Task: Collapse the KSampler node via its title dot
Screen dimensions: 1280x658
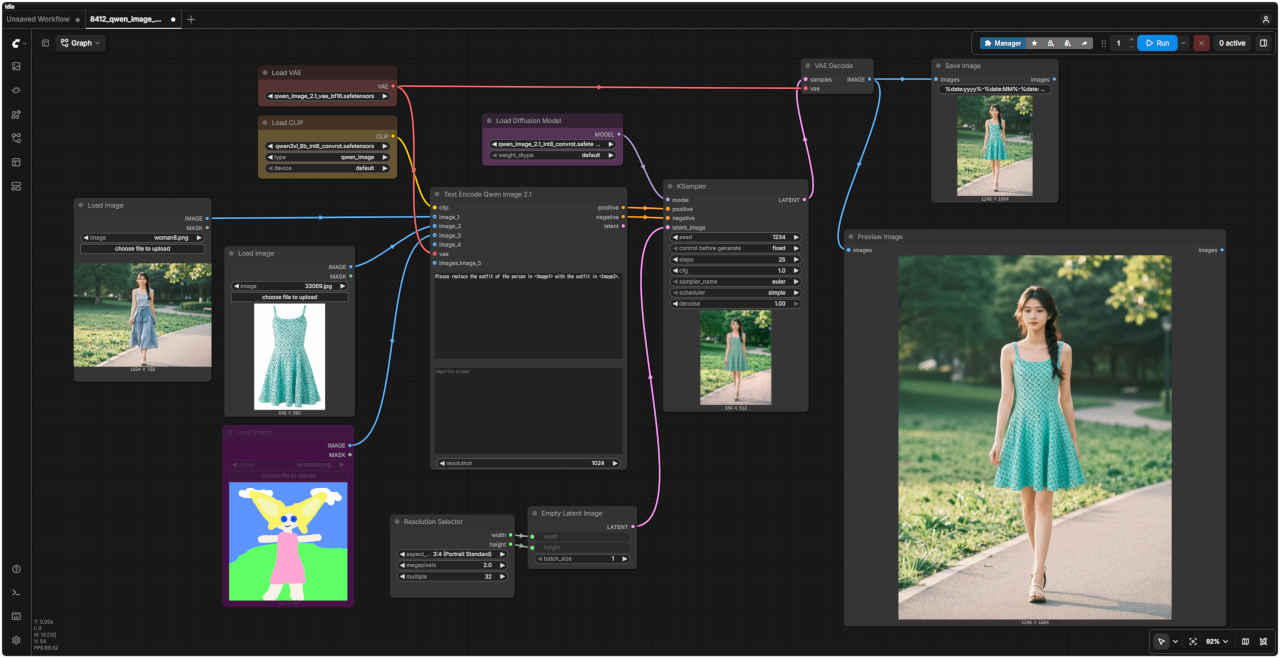Action: pos(670,186)
